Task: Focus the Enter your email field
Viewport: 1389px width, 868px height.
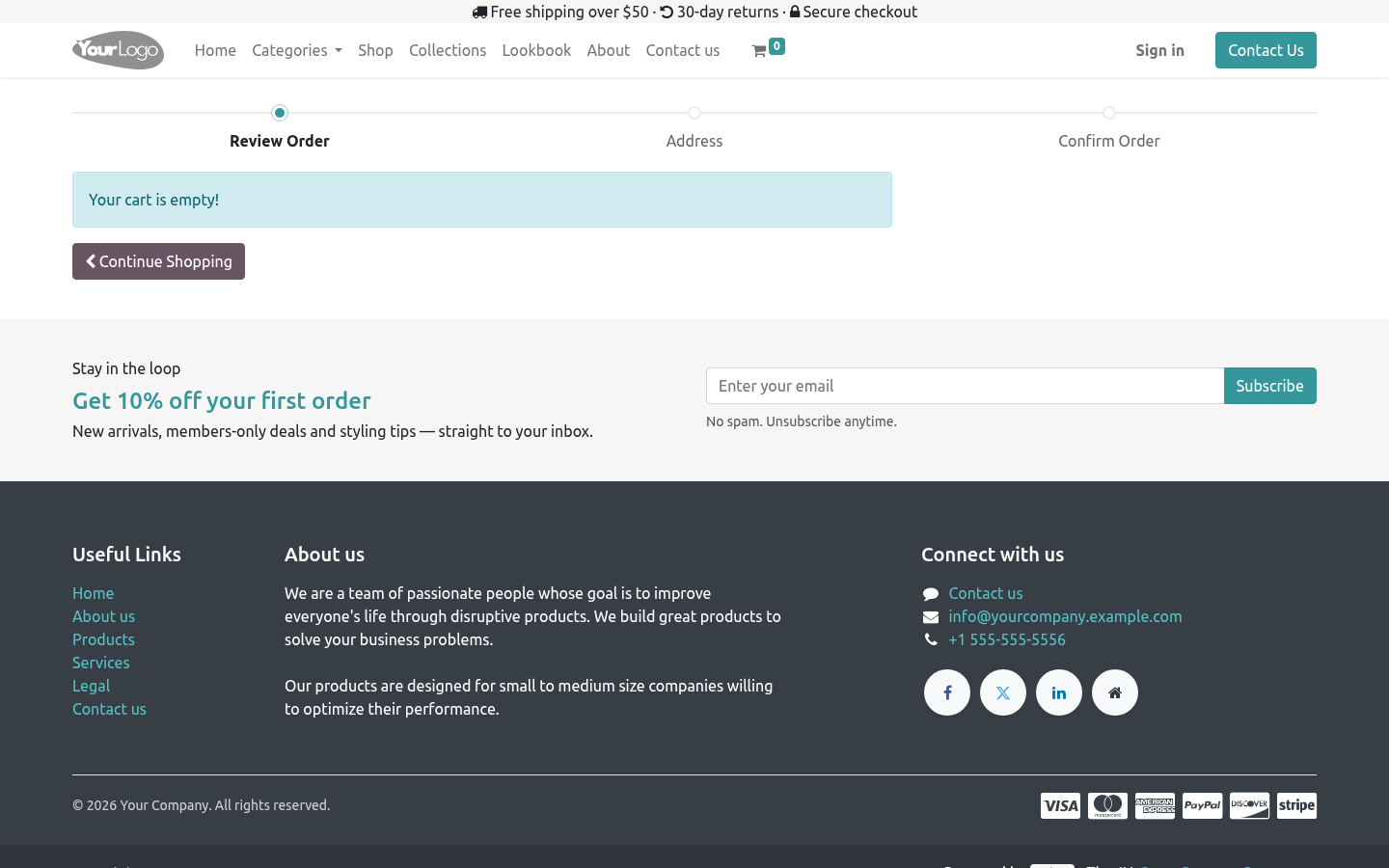Action: point(965,386)
